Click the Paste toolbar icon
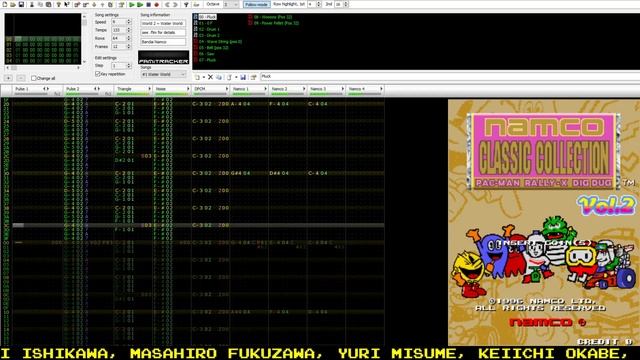This screenshot has width=640, height=360. click(x=48, y=4)
